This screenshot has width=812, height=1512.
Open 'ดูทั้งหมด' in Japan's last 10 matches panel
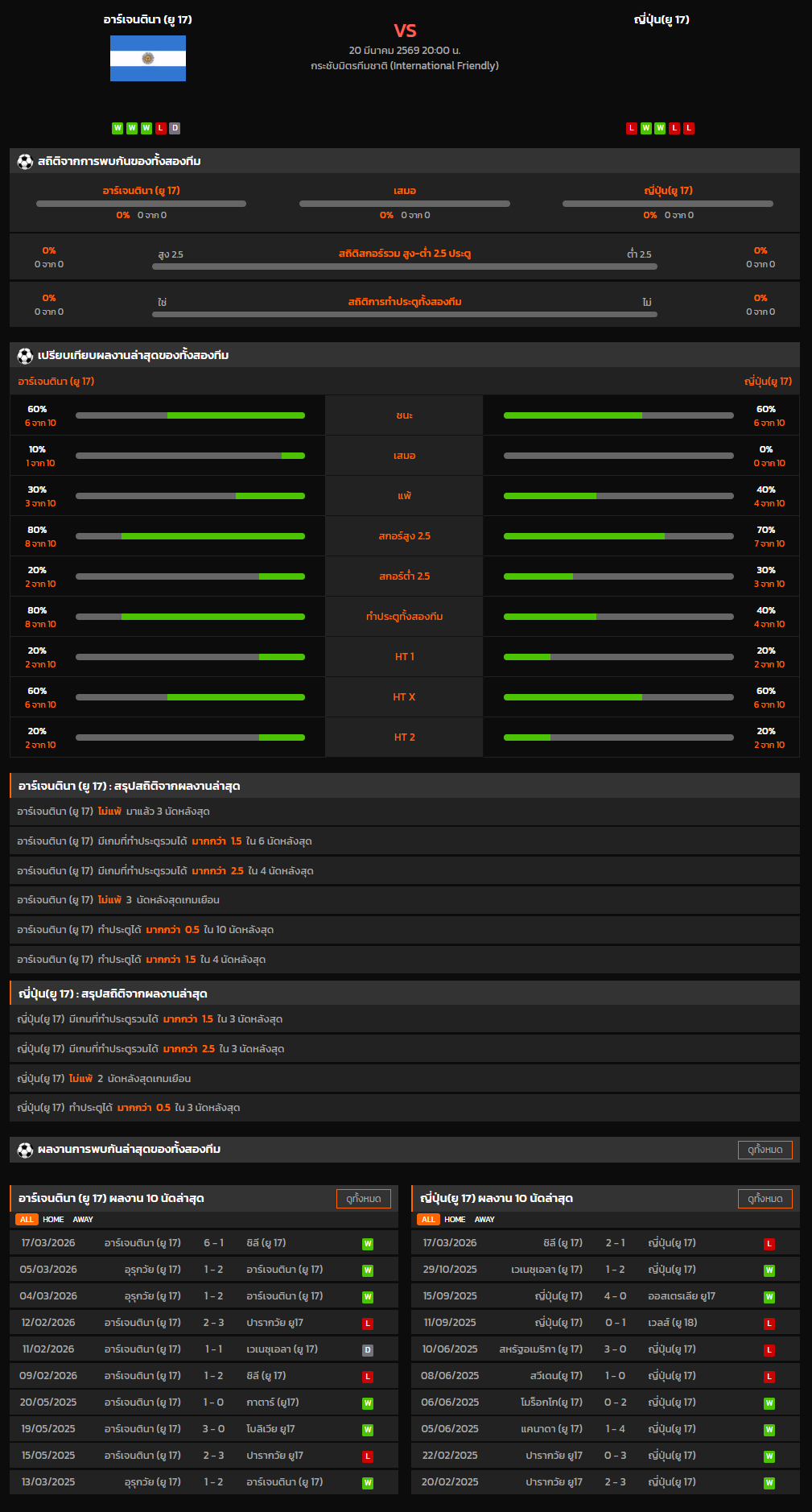pos(765,1199)
